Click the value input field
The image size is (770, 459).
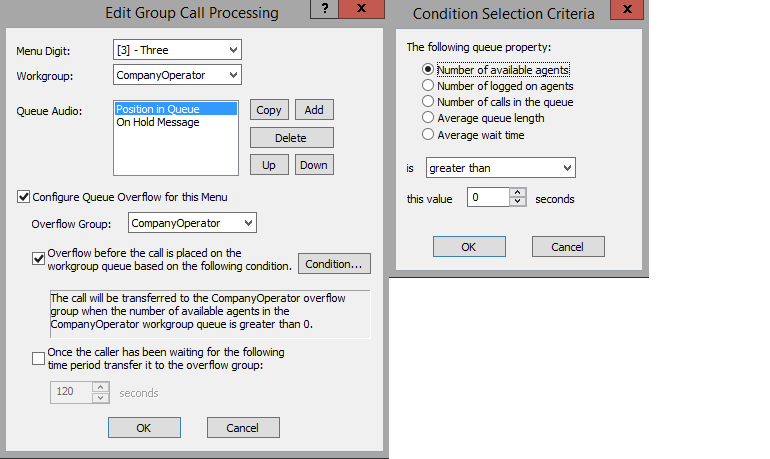(488, 198)
